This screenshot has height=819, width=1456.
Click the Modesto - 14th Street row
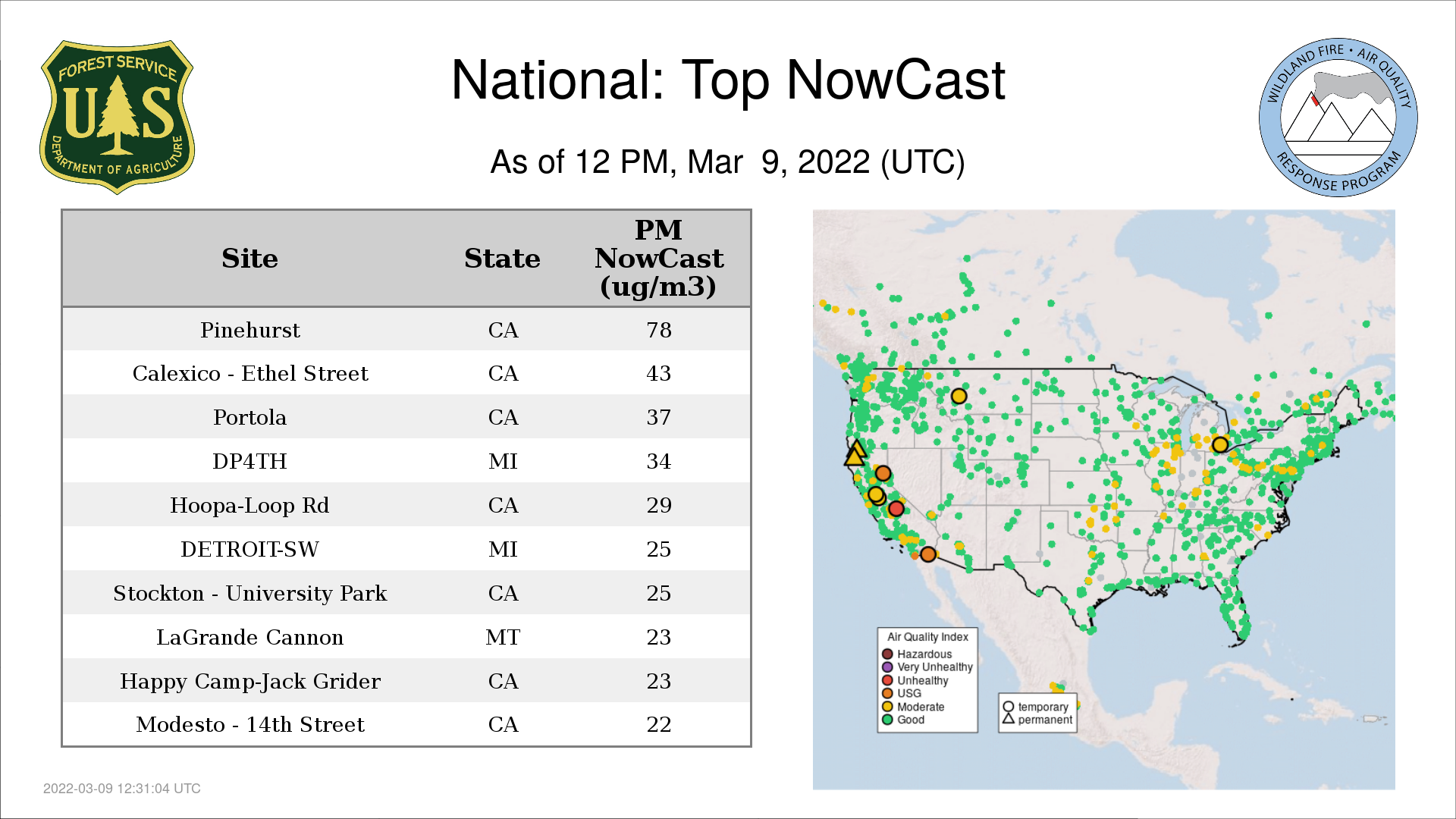point(250,724)
